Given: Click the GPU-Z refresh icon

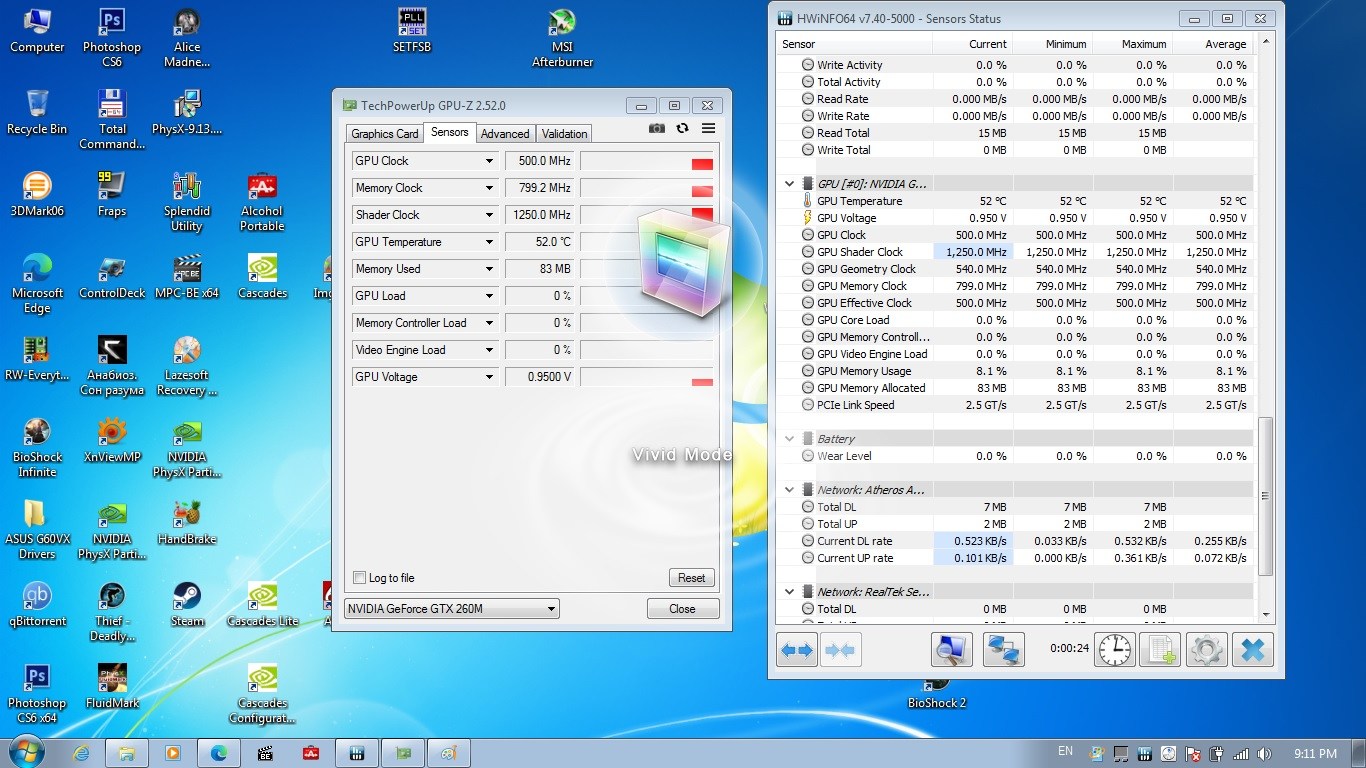Looking at the screenshot, I should (x=682, y=129).
